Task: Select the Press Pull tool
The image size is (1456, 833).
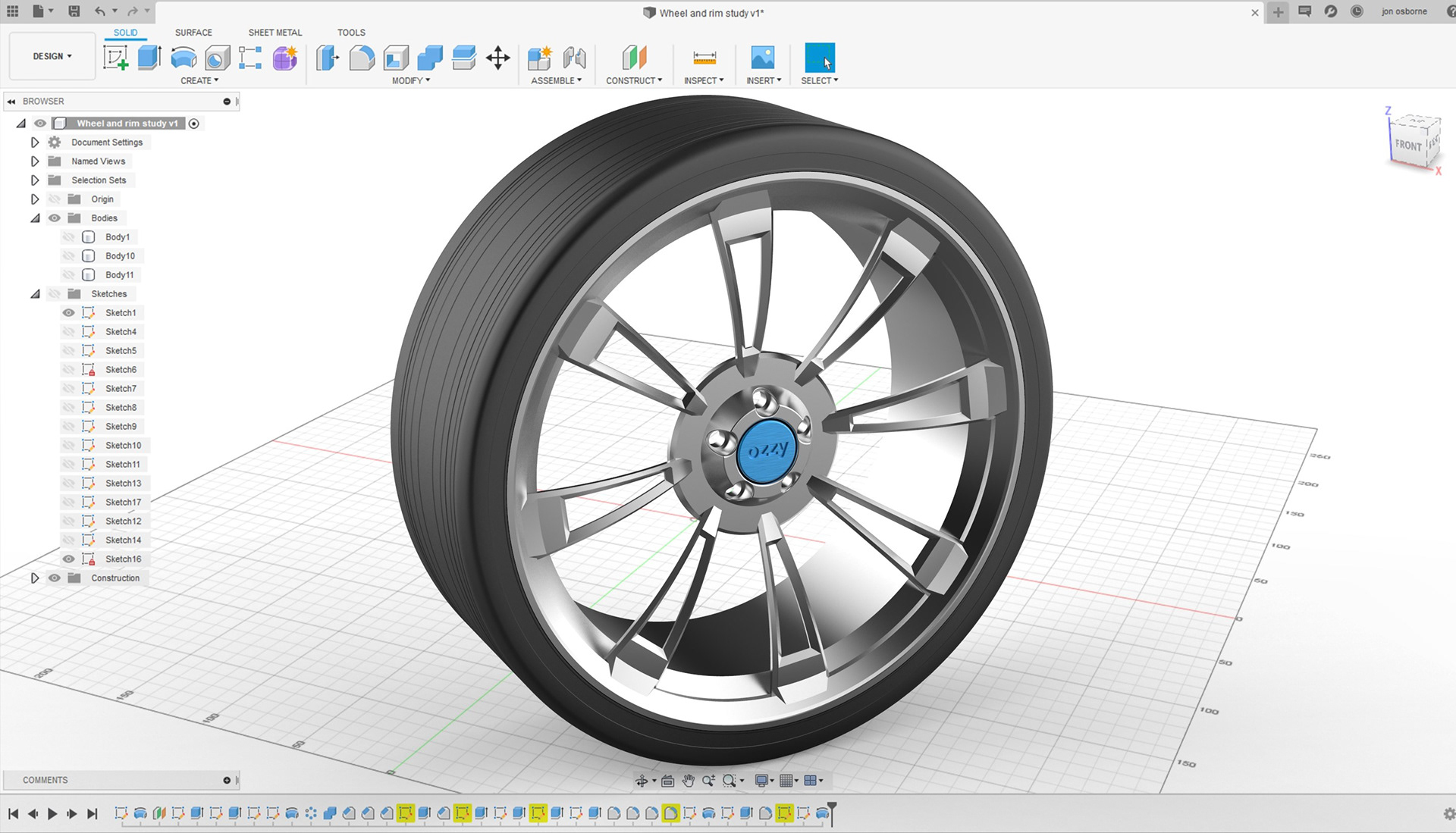Action: (328, 58)
